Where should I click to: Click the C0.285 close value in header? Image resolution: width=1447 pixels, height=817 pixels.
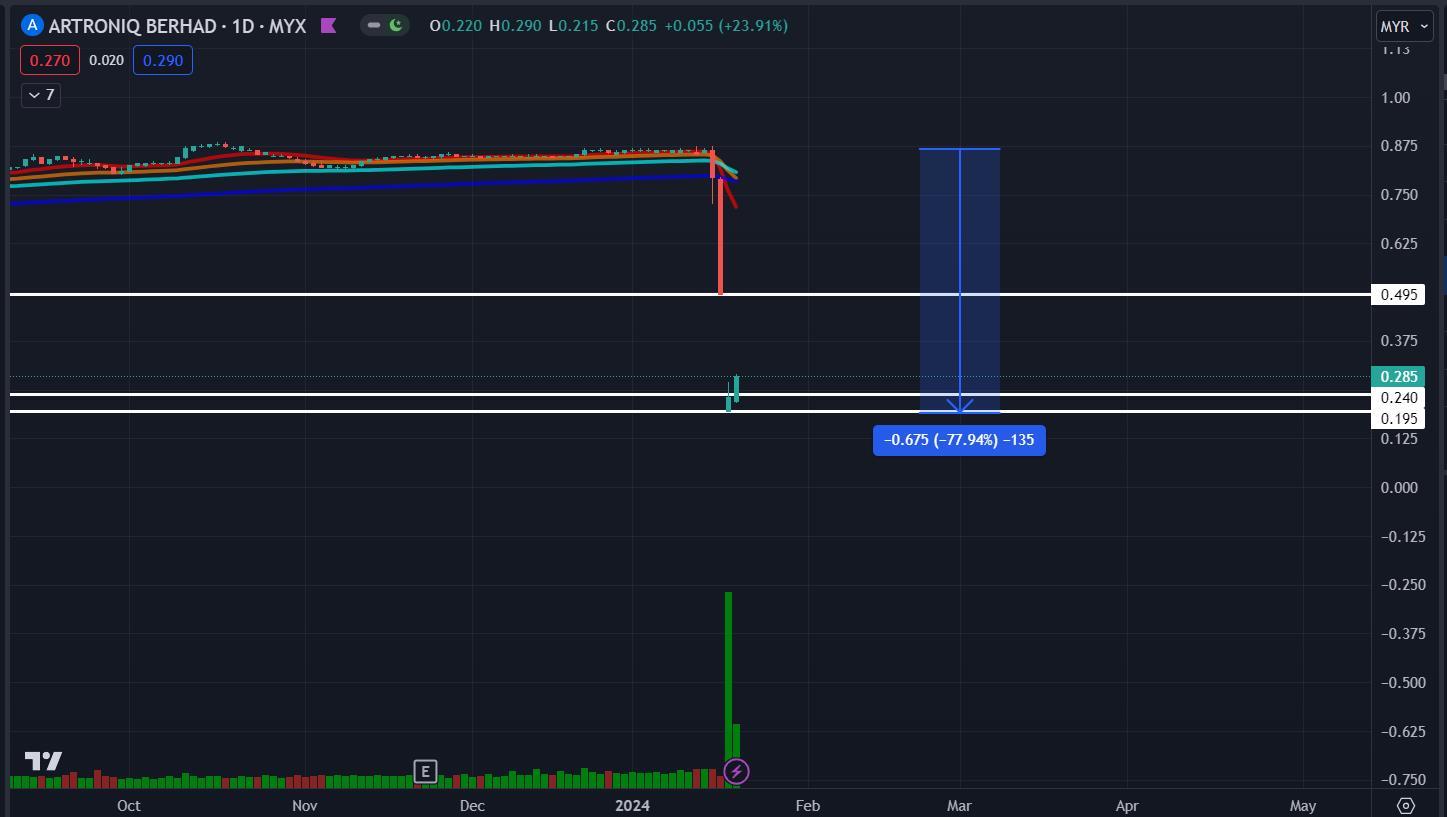click(631, 26)
